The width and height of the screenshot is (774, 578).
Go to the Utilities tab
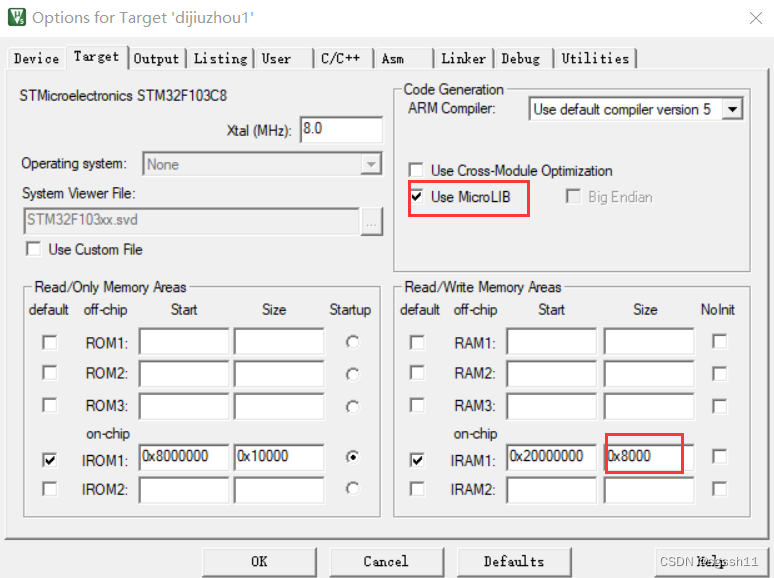(595, 59)
